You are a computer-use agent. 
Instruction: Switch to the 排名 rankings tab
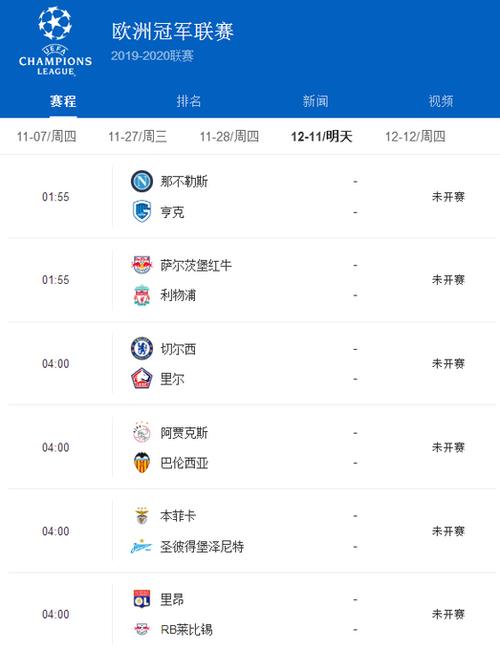click(x=189, y=101)
